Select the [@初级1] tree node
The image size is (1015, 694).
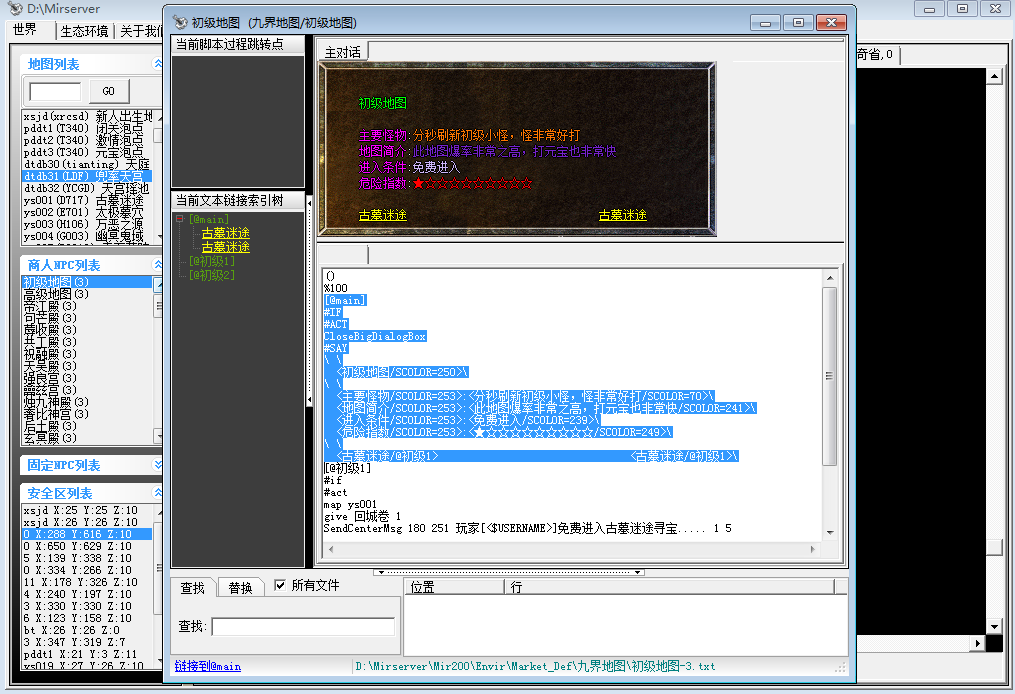(211, 261)
